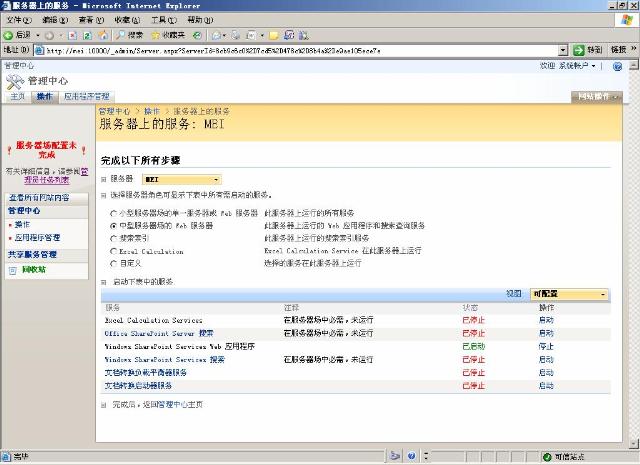The height and width of the screenshot is (465, 640).
Task: Open the welcome system account dropdown
Action: 567,66
